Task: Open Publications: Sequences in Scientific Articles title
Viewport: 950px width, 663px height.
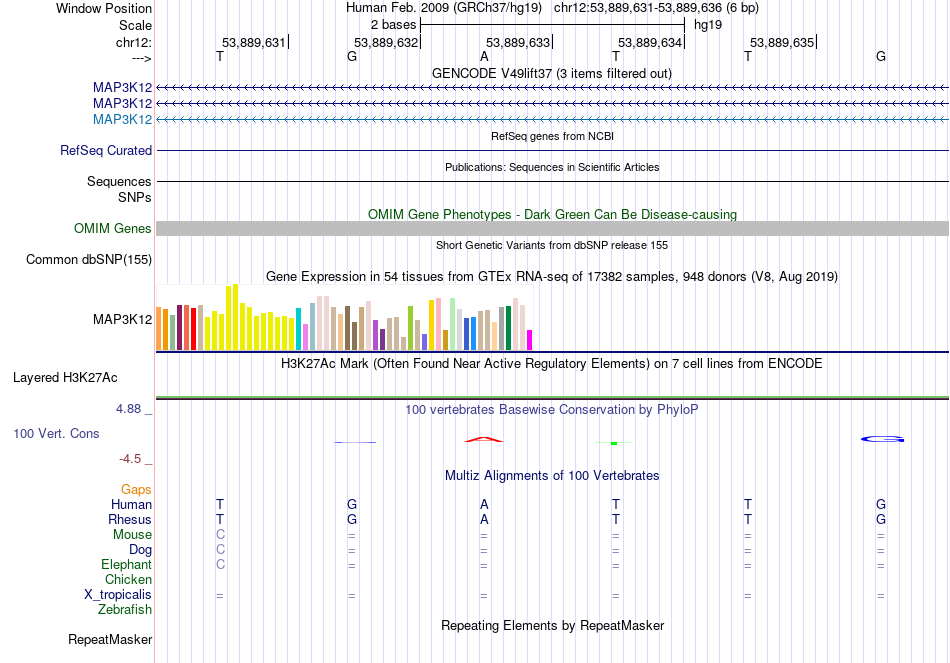Action: 552,167
